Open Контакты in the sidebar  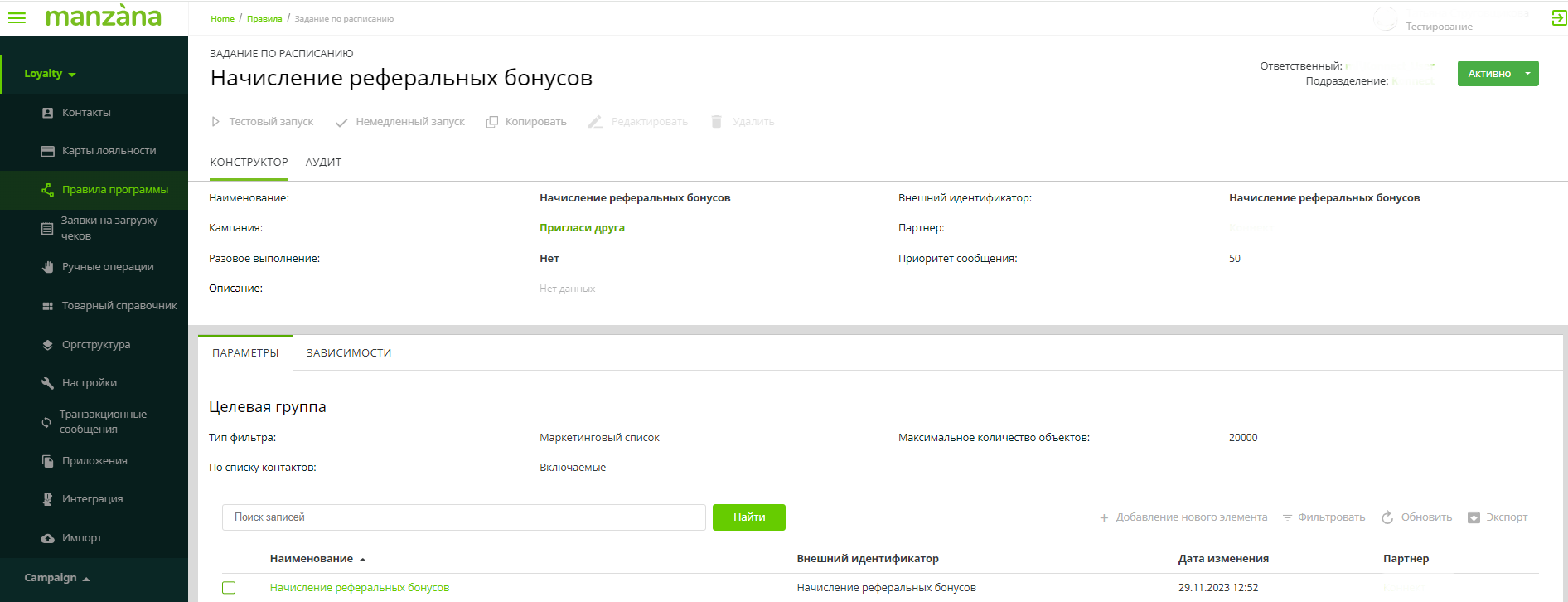pos(86,113)
